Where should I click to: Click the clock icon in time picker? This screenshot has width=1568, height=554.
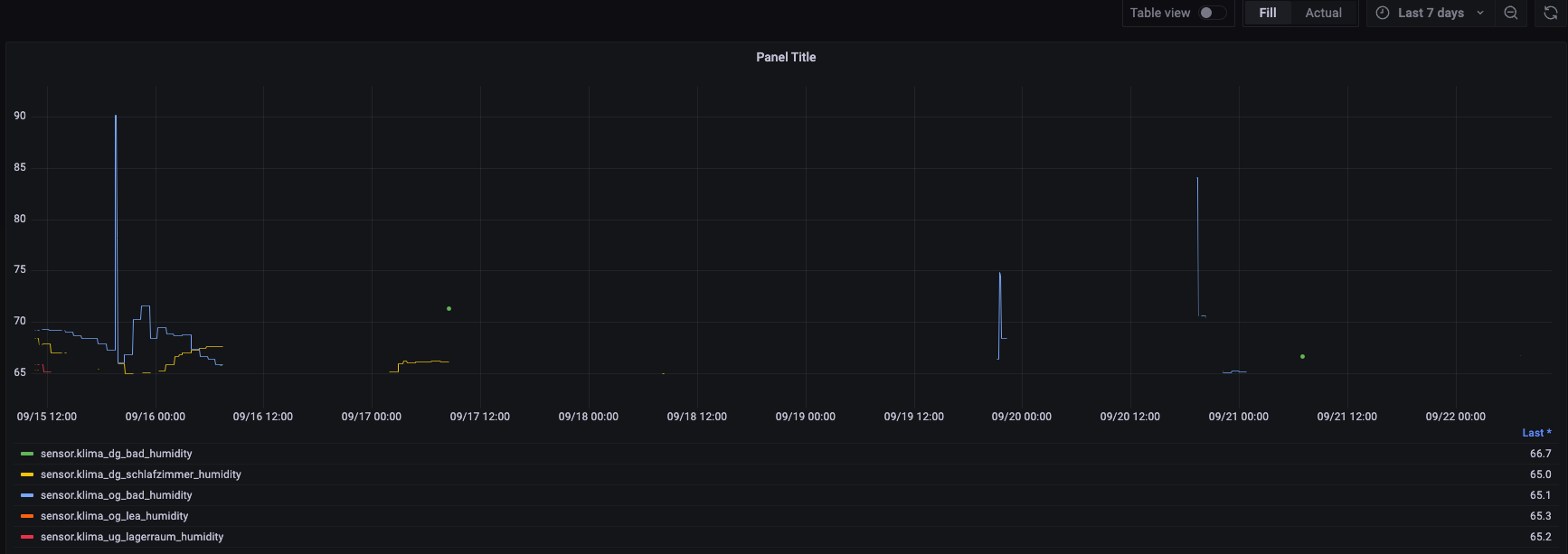1383,13
